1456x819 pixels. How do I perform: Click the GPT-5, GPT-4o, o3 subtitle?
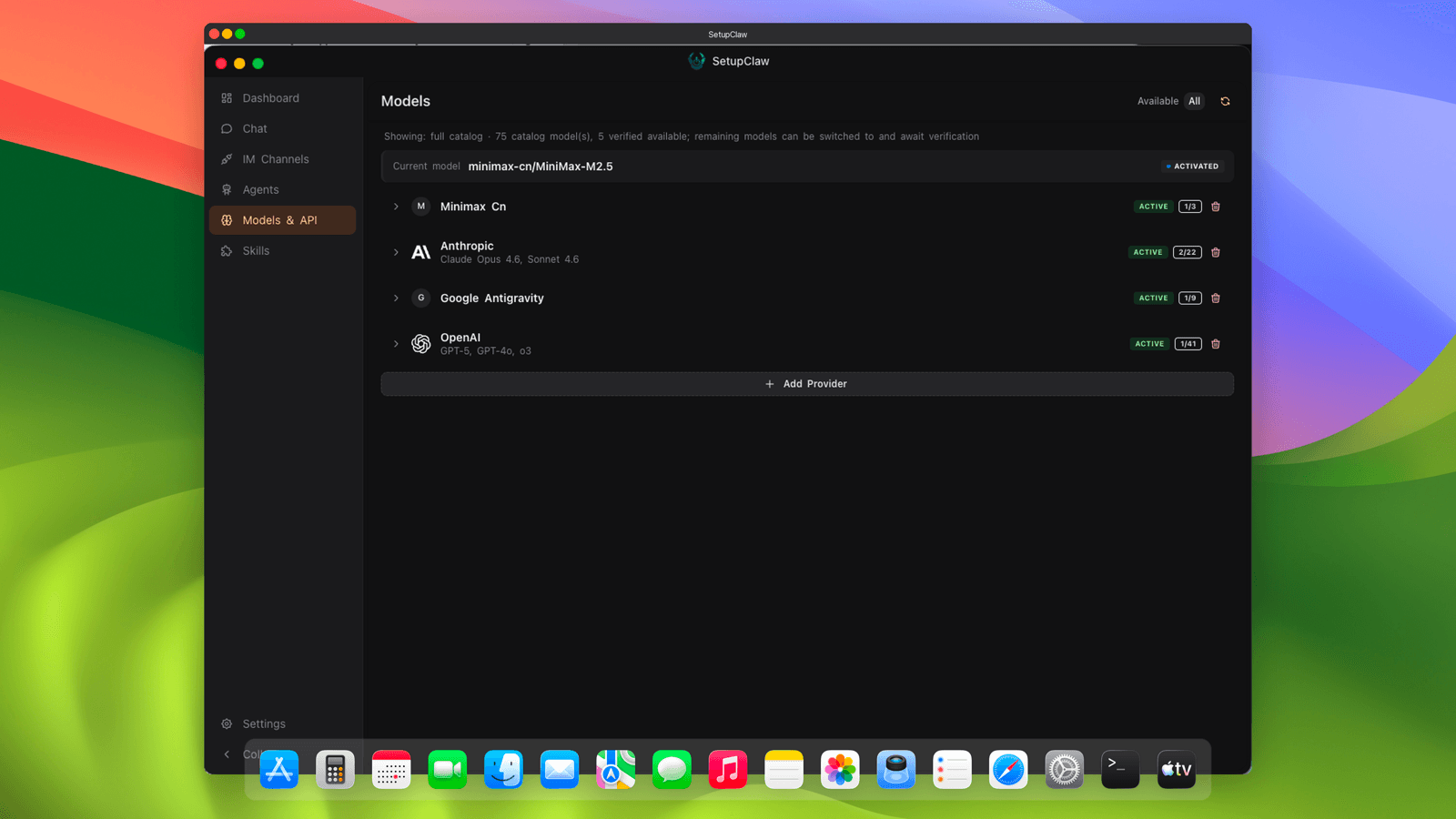point(486,351)
